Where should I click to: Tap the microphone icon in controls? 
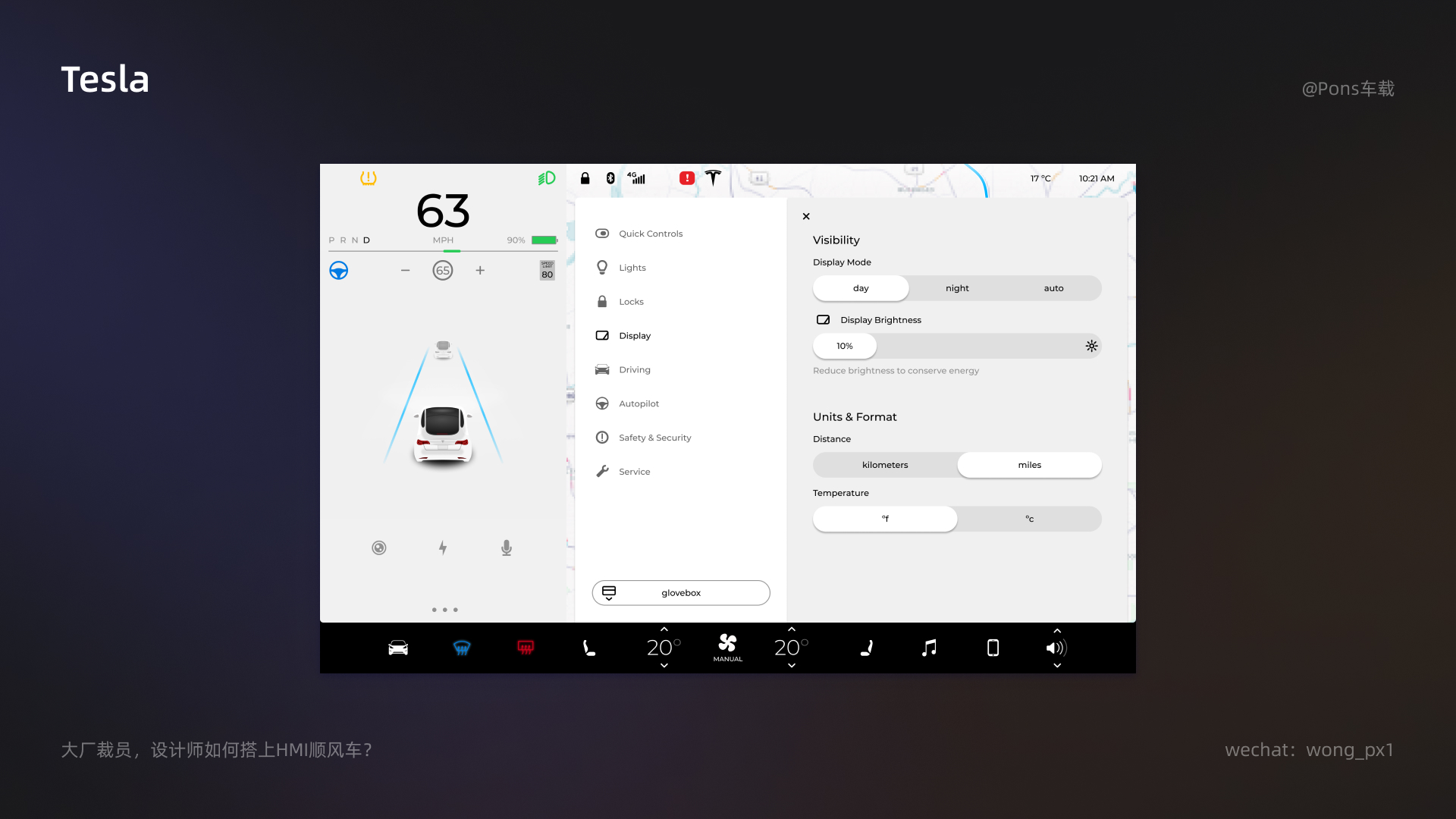click(x=506, y=547)
